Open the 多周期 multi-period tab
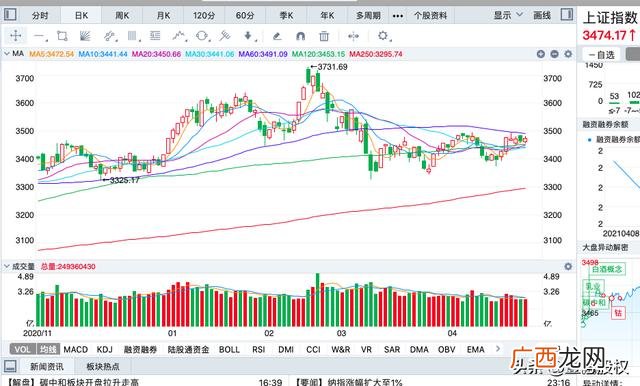This screenshot has width=640, height=386. pyautogui.click(x=368, y=16)
